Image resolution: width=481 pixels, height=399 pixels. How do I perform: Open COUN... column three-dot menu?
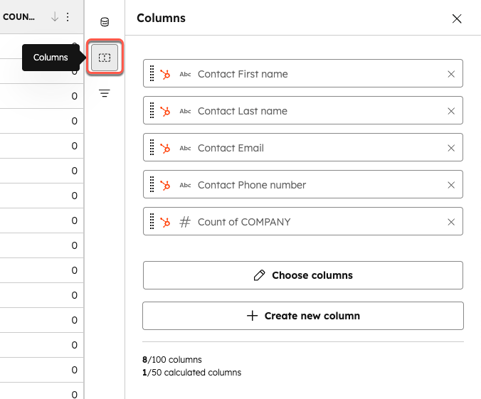click(68, 17)
